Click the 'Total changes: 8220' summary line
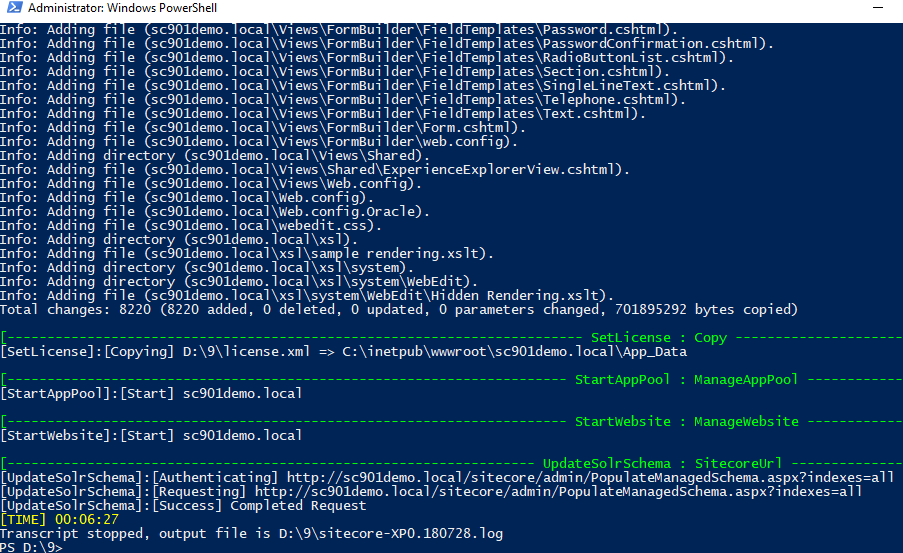The width and height of the screenshot is (903, 553). coord(399,309)
